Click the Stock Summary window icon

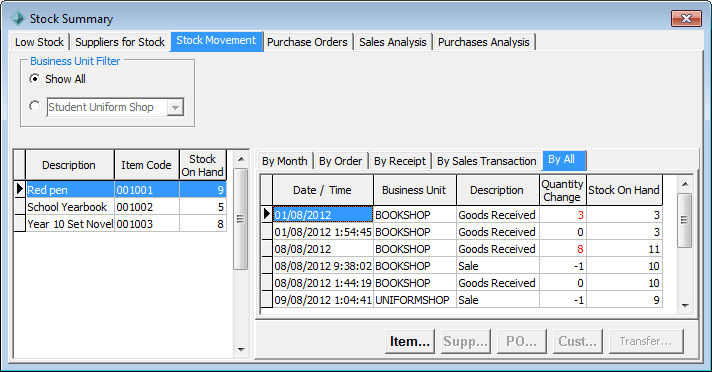(x=18, y=19)
